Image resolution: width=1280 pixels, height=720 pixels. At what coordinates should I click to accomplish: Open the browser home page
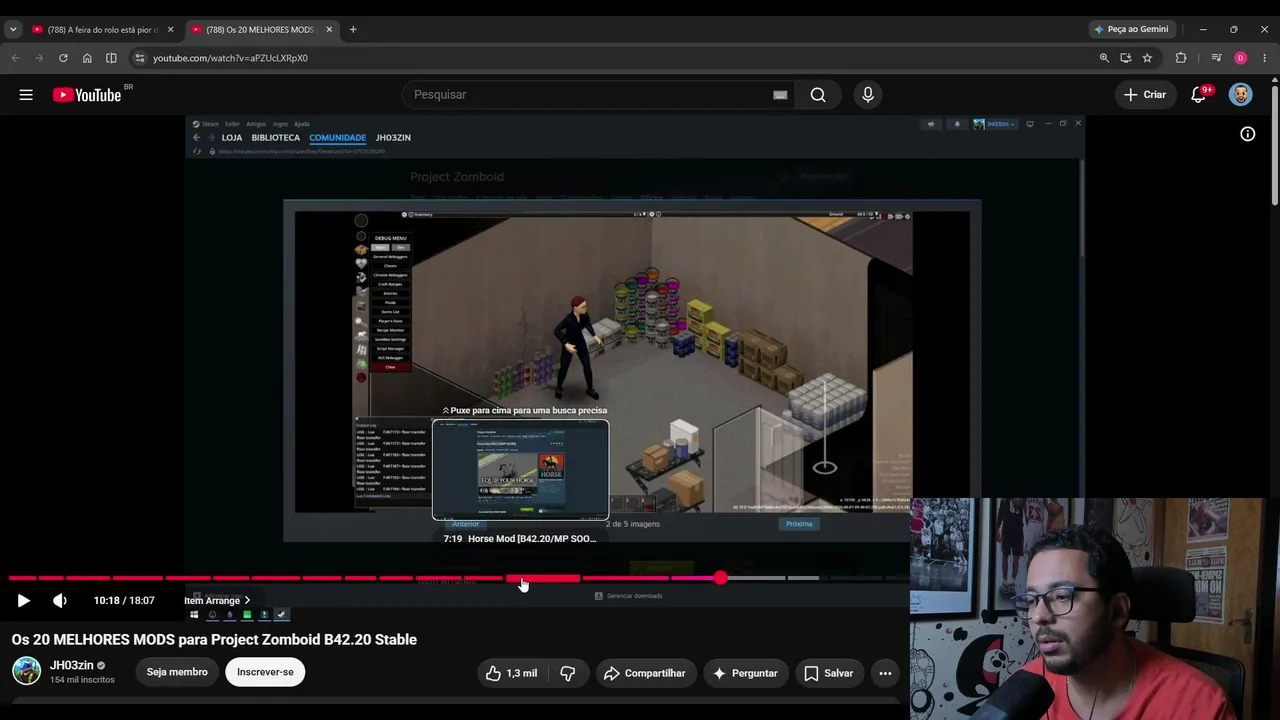click(x=87, y=58)
